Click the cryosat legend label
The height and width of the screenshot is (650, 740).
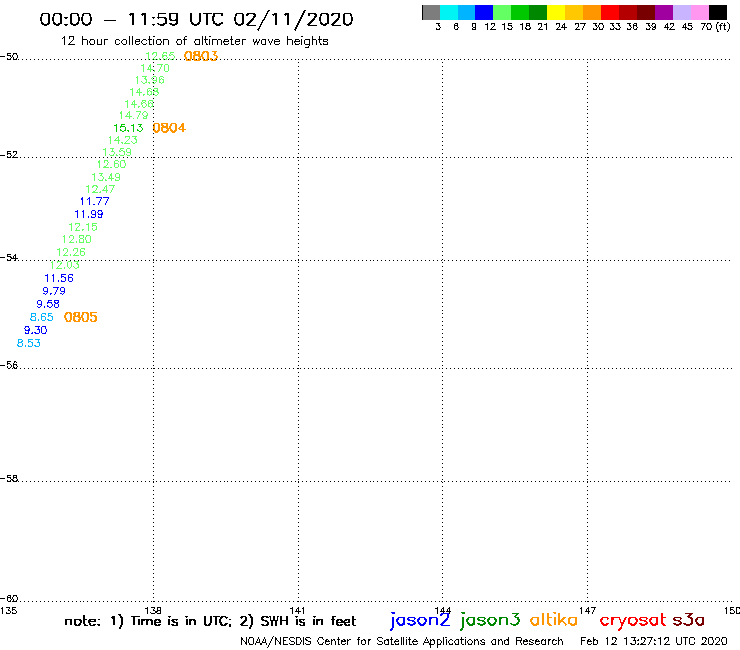click(x=633, y=621)
